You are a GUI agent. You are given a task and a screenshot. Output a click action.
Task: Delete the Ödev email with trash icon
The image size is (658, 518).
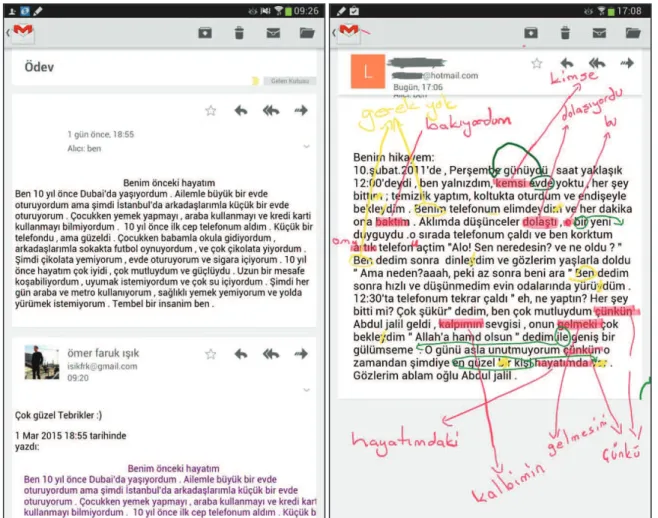(239, 32)
